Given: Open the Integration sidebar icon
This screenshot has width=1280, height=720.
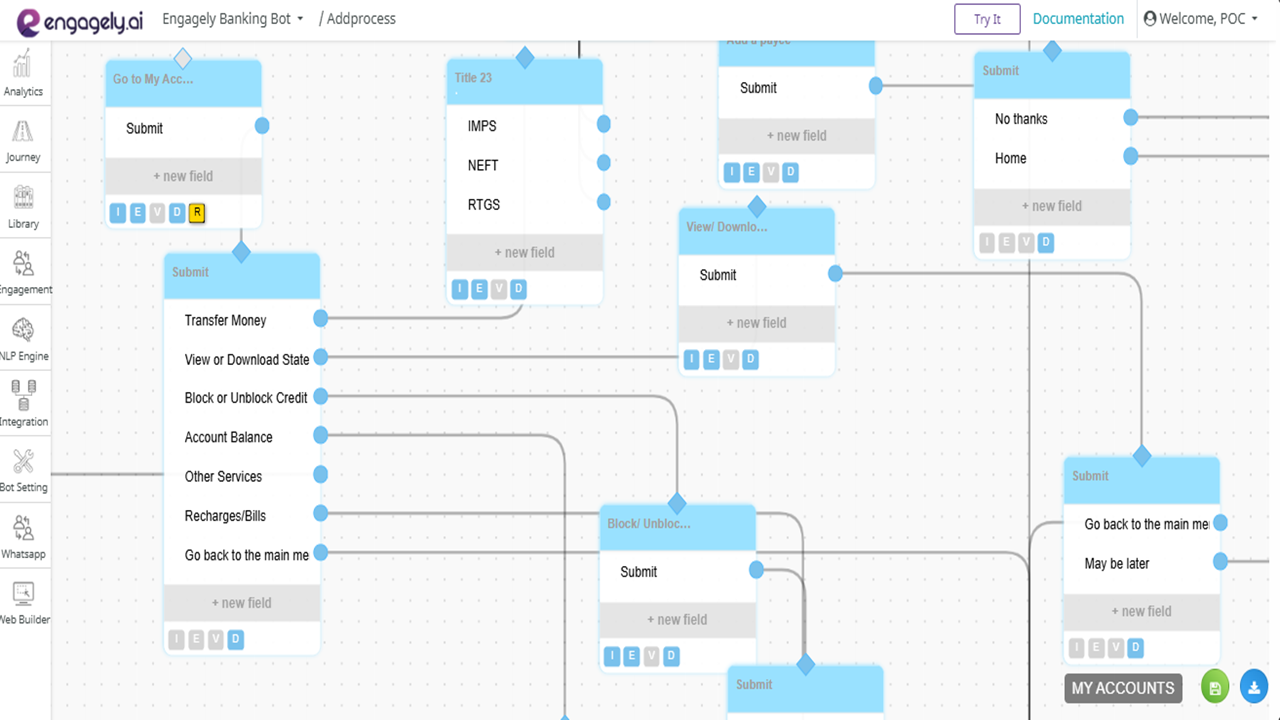Looking at the screenshot, I should pos(23,405).
